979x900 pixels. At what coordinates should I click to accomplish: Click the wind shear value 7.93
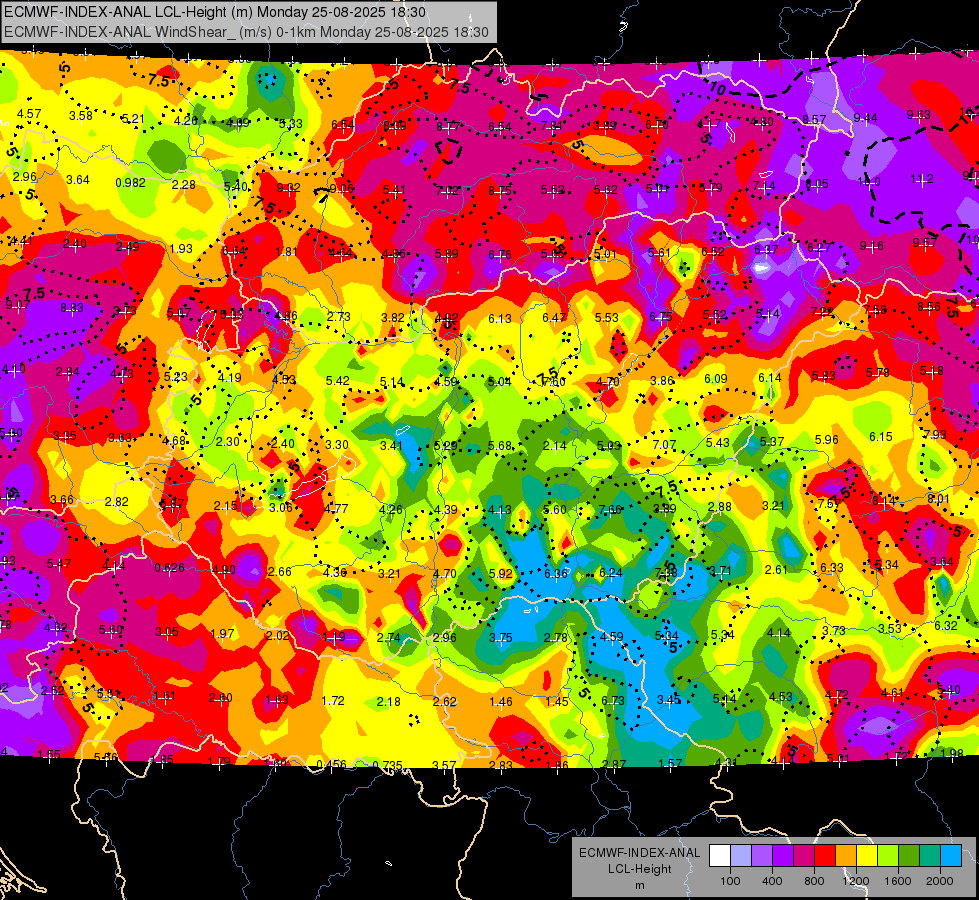(x=935, y=434)
